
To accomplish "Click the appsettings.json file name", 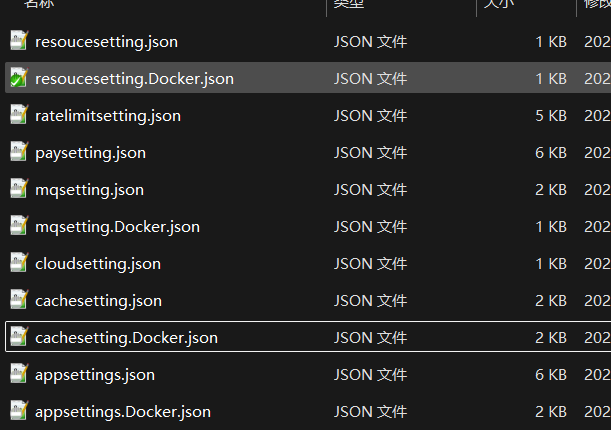I will (x=95, y=375).
